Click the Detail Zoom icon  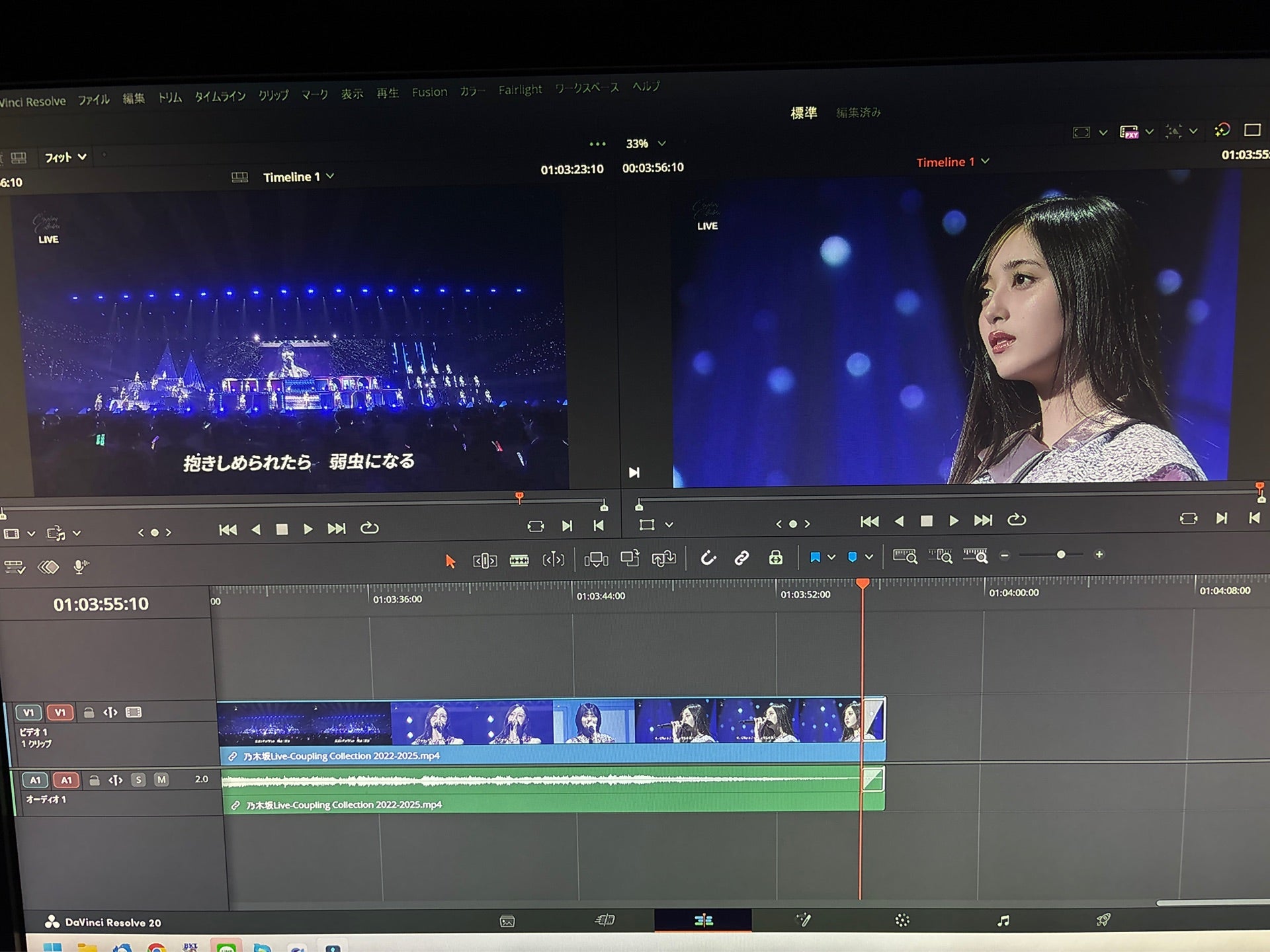tap(940, 556)
